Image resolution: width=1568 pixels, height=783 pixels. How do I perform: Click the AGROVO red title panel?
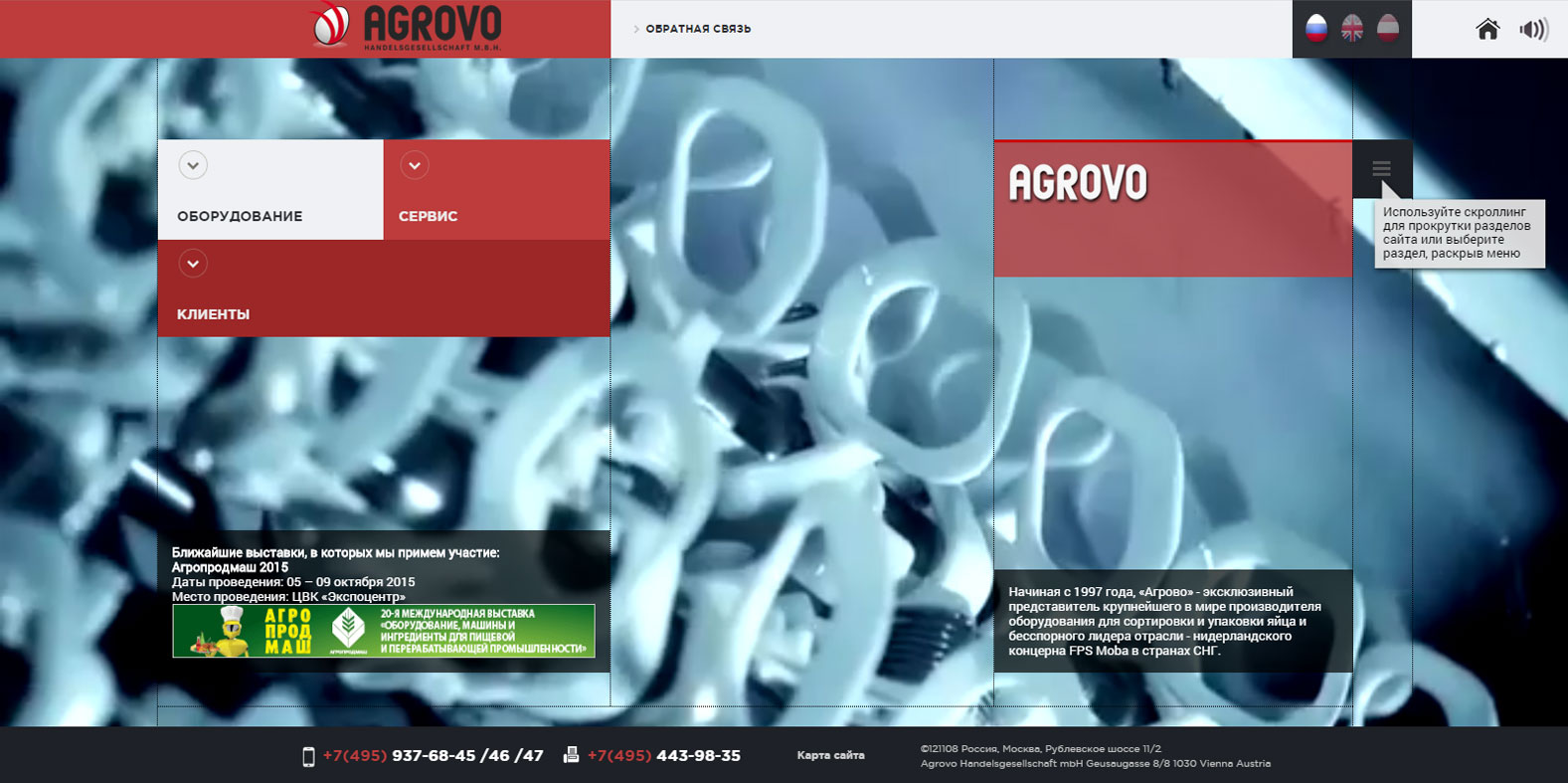(1173, 209)
